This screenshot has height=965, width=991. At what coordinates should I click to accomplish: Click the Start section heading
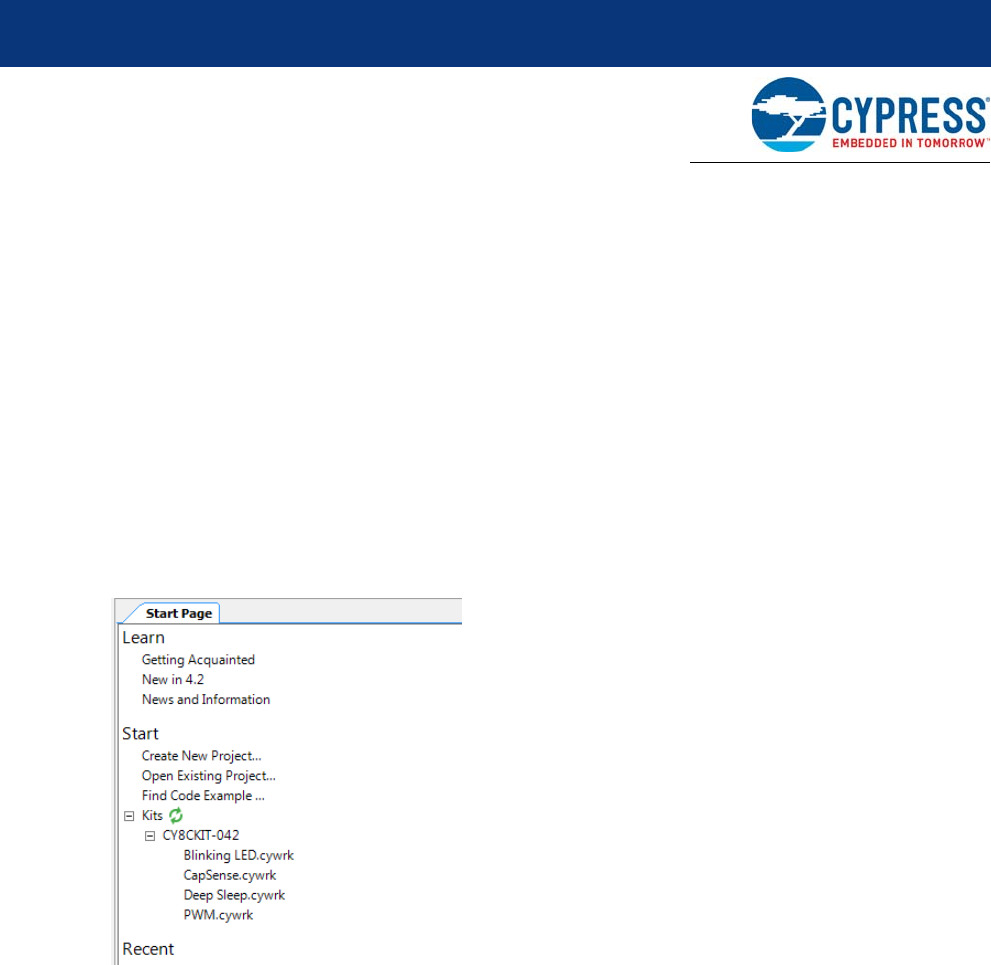(140, 734)
